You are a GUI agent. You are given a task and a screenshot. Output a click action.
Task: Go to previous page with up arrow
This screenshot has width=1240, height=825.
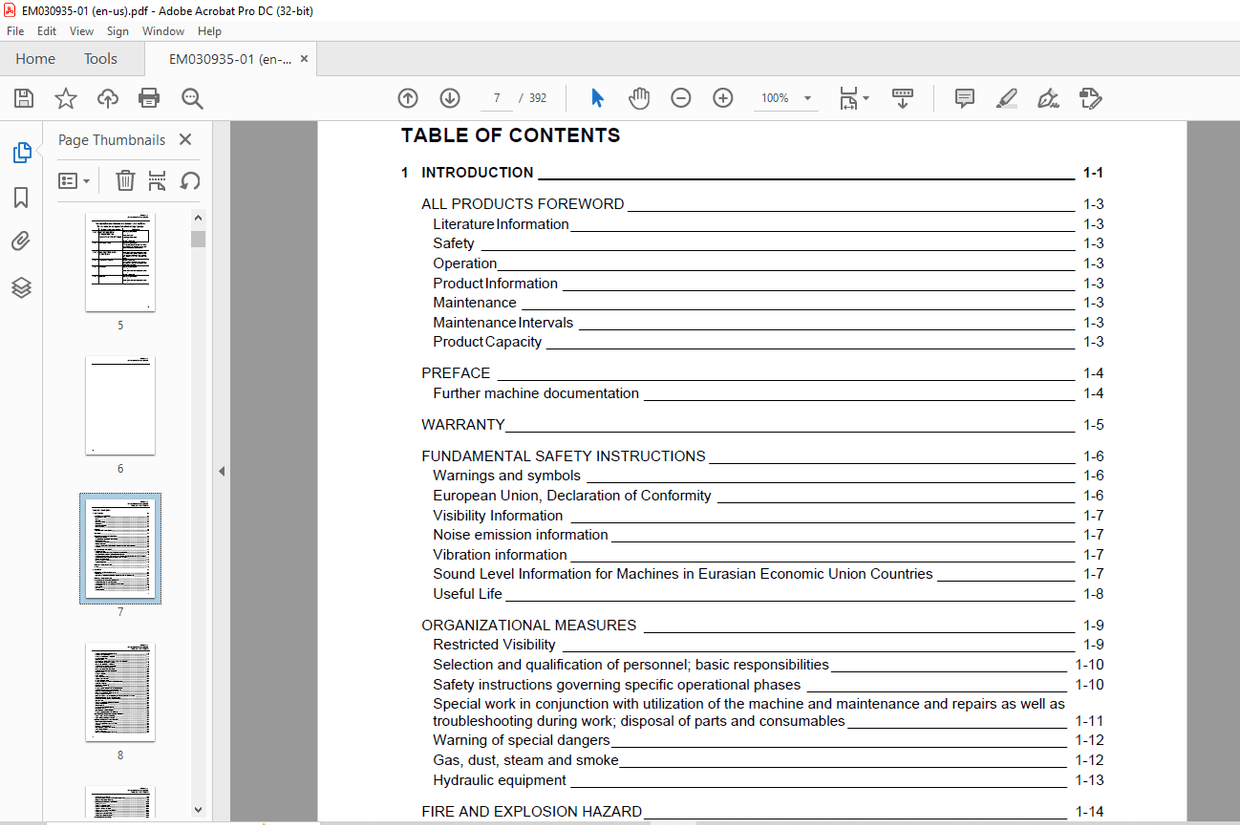click(x=408, y=98)
